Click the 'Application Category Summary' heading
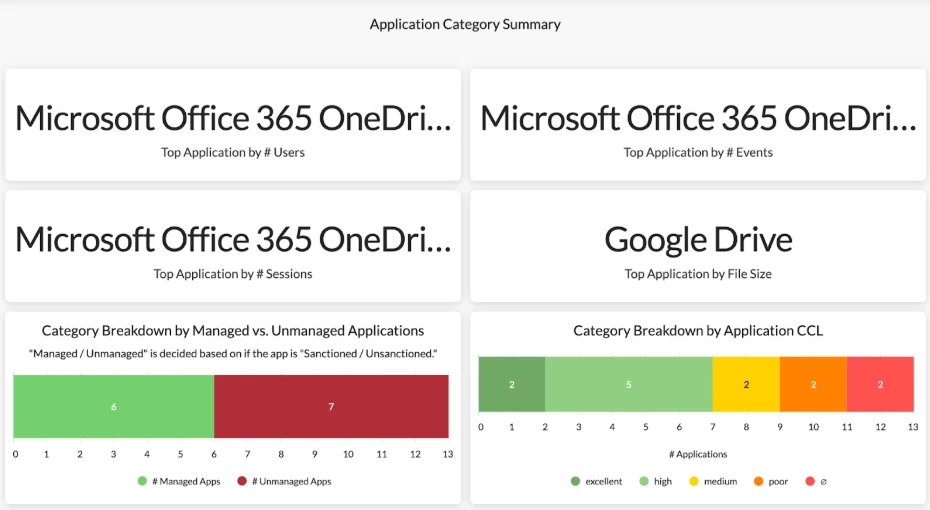This screenshot has height=510, width=930. click(x=465, y=24)
